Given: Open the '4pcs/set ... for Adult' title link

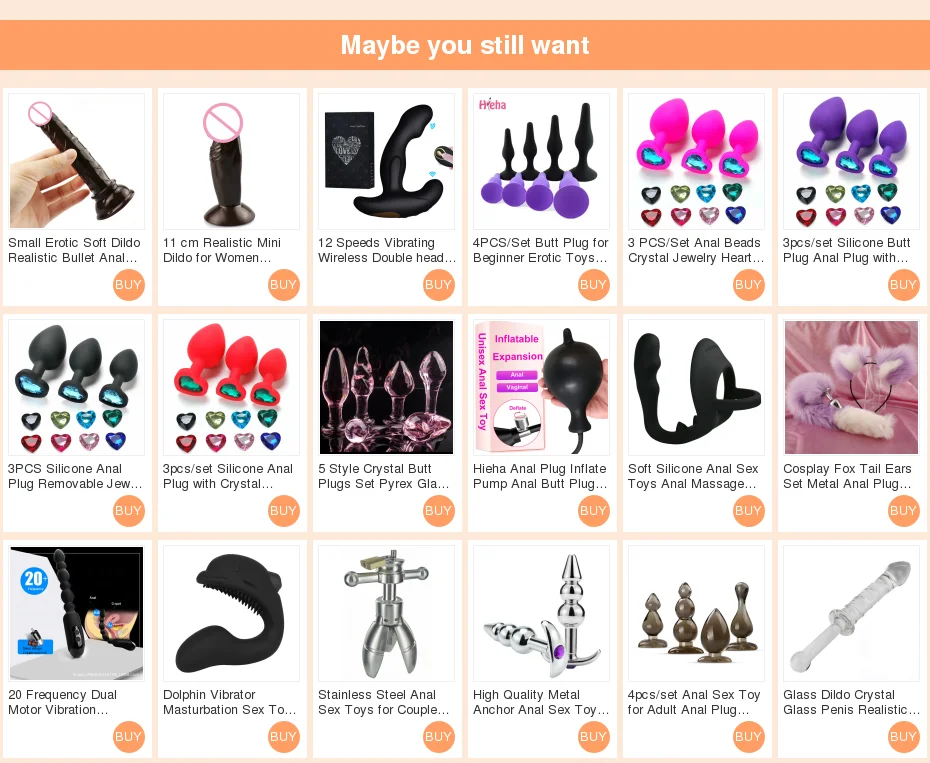Looking at the screenshot, I should (x=694, y=702).
